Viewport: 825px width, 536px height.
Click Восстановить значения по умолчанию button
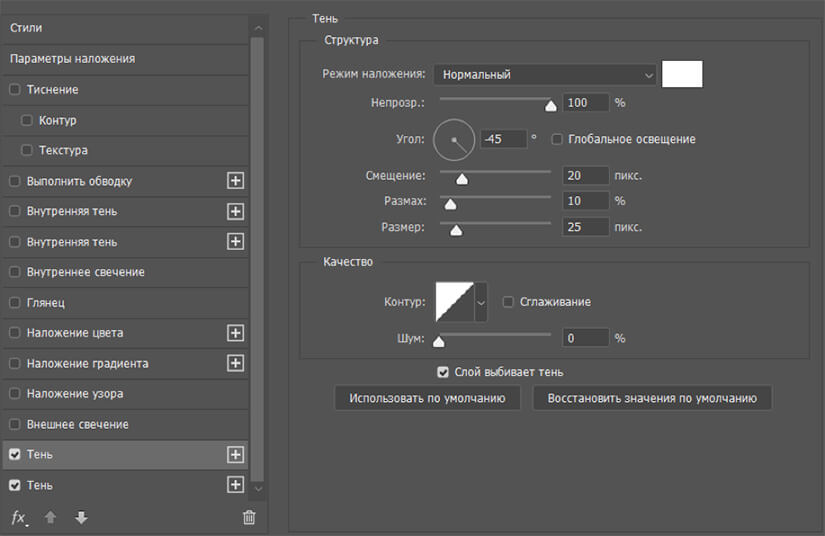pyautogui.click(x=652, y=398)
